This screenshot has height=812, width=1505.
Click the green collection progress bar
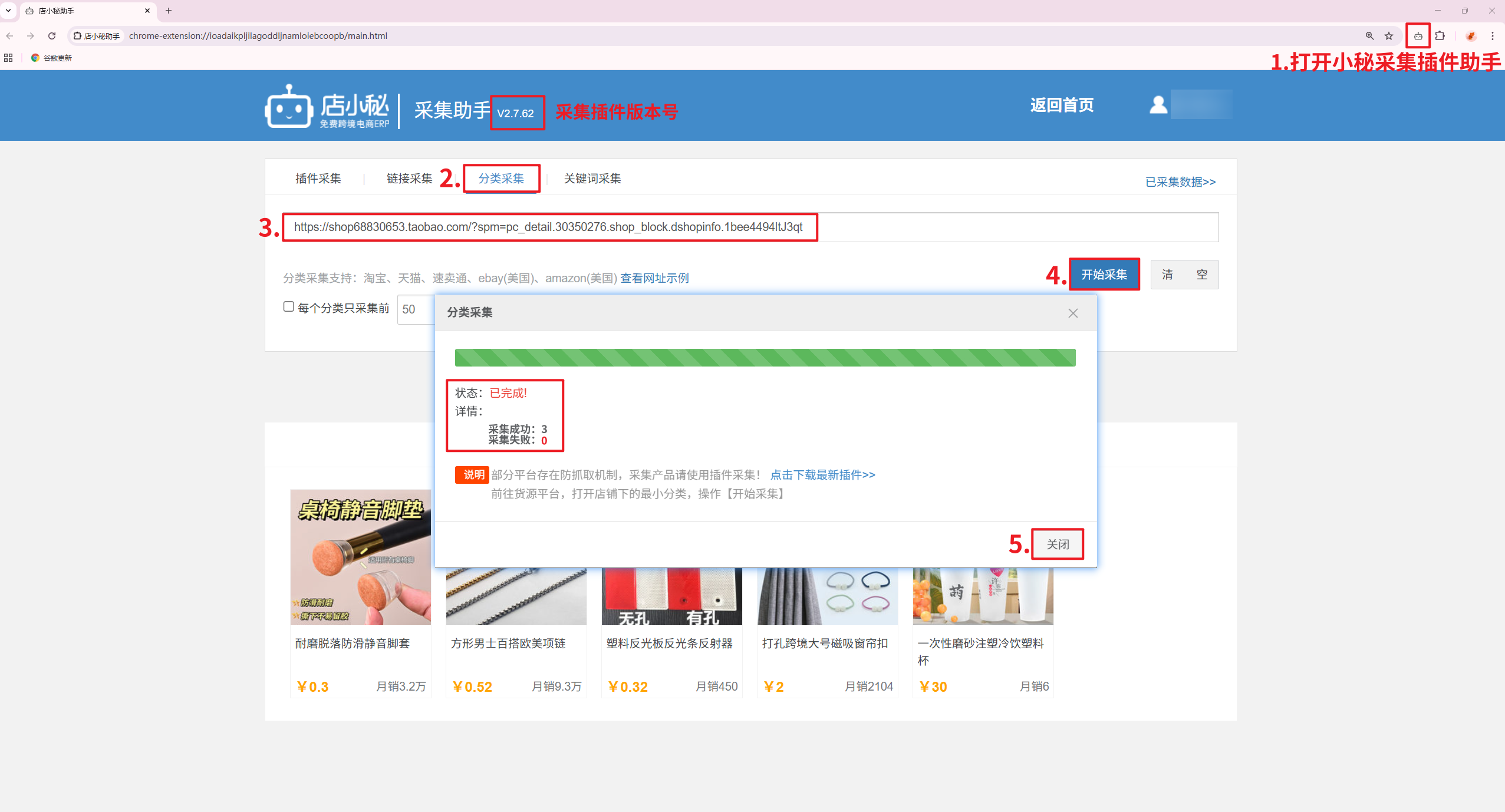[765, 357]
